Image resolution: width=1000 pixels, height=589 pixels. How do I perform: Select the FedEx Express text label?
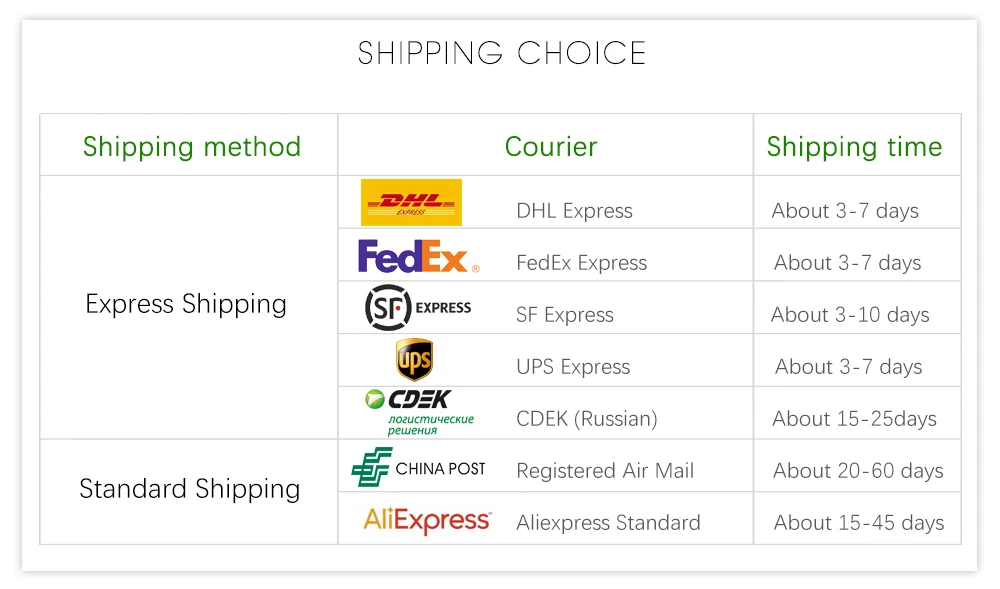[x=582, y=263]
